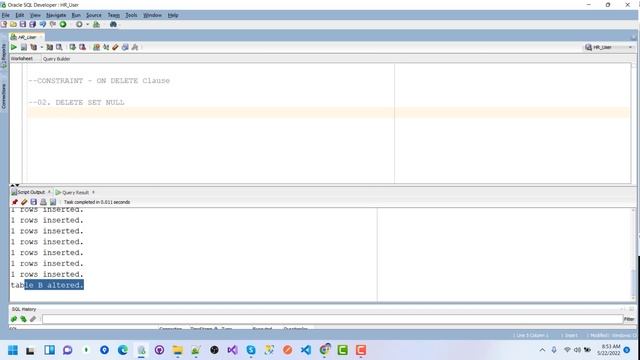Screen dimensions: 640x360
Task: Click the Save icon in main toolbar
Action: 23,24
